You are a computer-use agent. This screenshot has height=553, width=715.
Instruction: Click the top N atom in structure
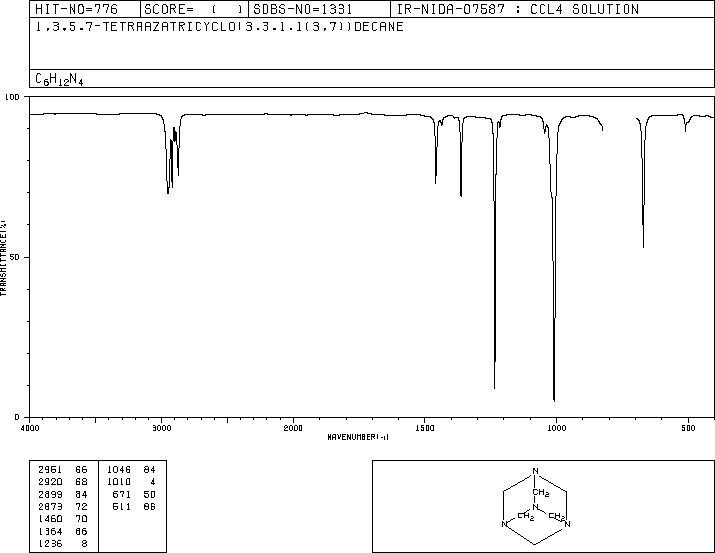[535, 471]
